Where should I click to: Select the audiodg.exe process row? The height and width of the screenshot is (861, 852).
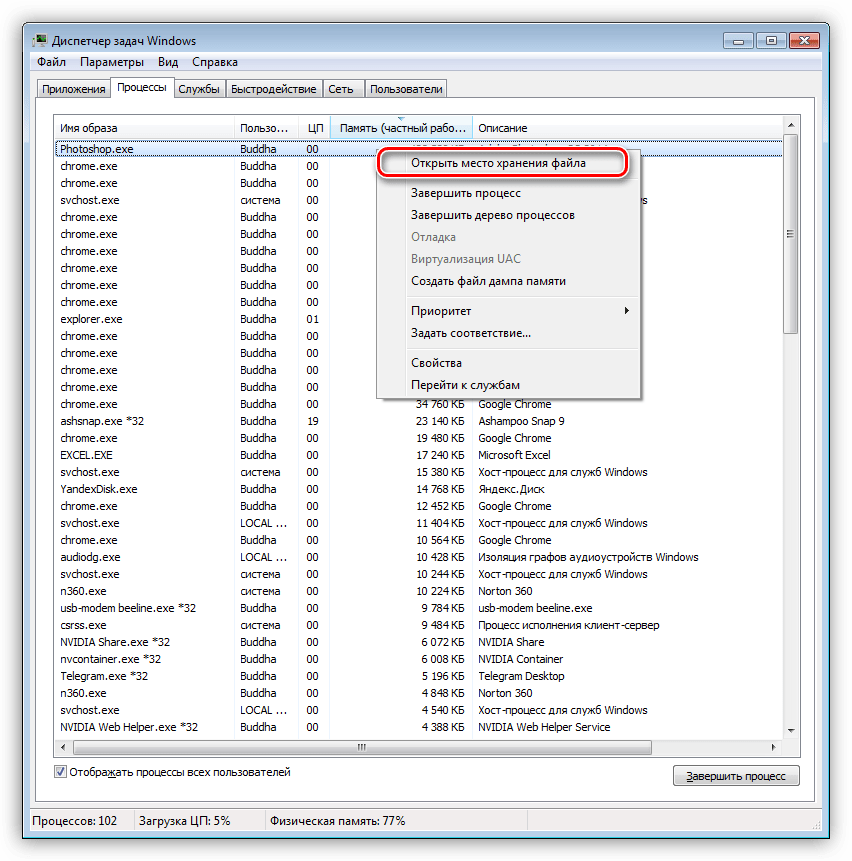pos(419,557)
